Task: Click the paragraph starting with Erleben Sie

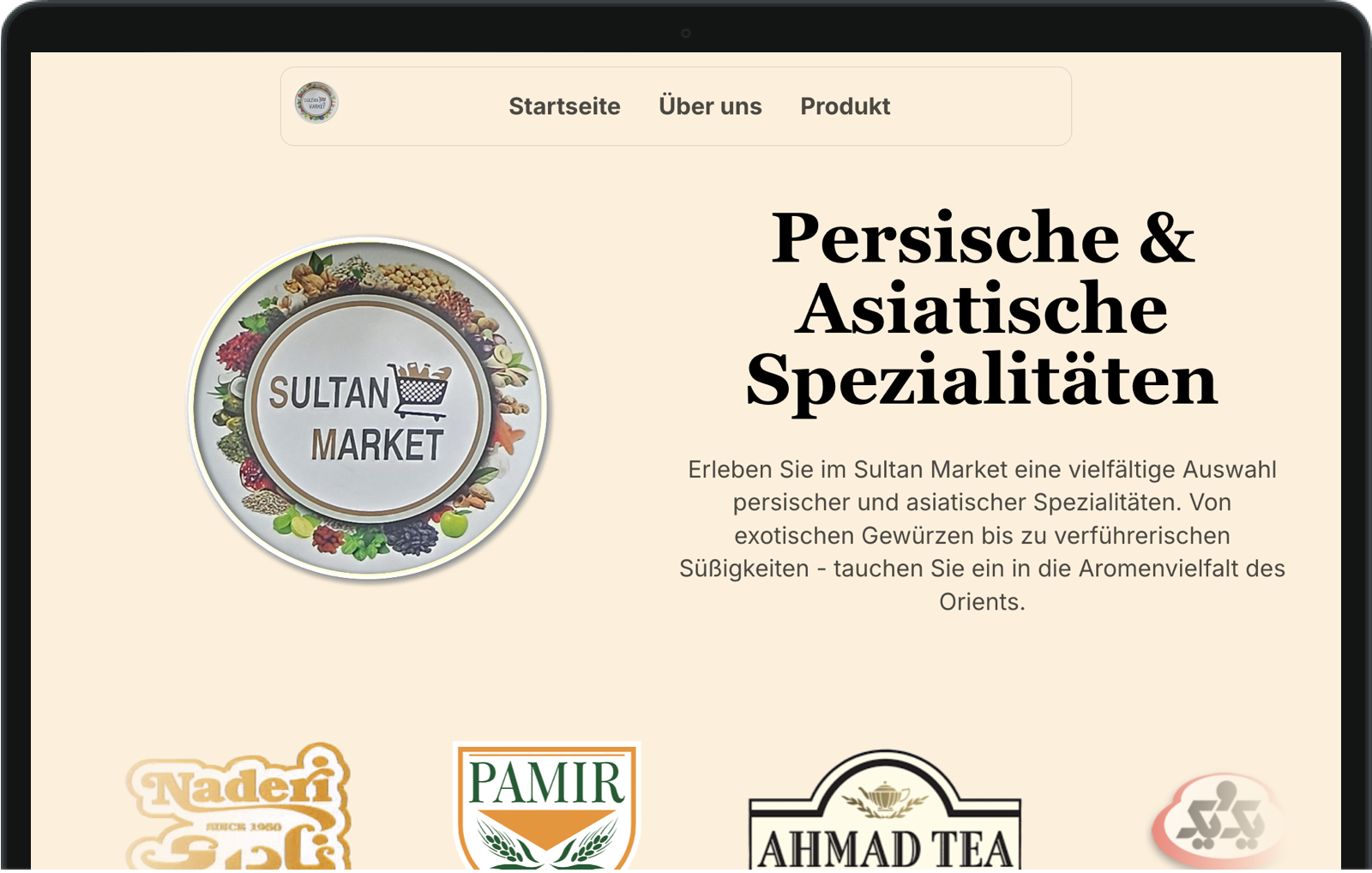Action: tap(982, 535)
